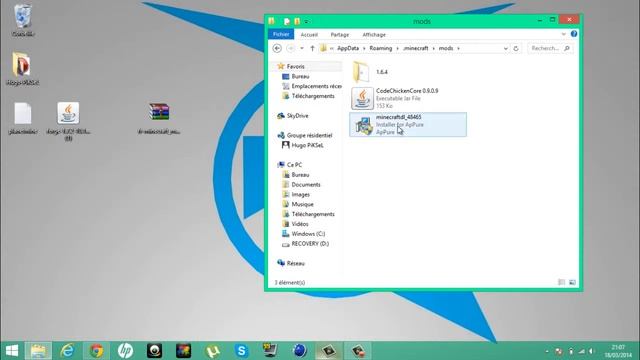The image size is (640, 360).
Task: Click quick access new folder icon
Action: click(297, 21)
